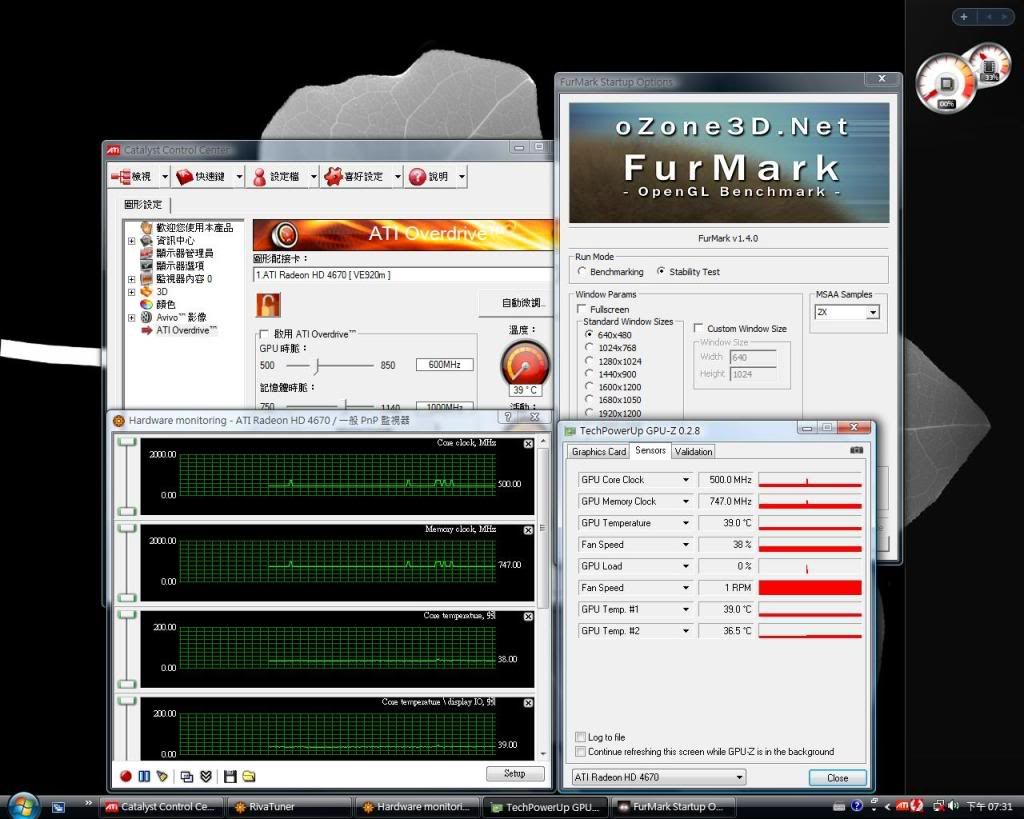Switch to the Sensors tab in GPU-Z
This screenshot has height=819, width=1024.
tap(650, 451)
